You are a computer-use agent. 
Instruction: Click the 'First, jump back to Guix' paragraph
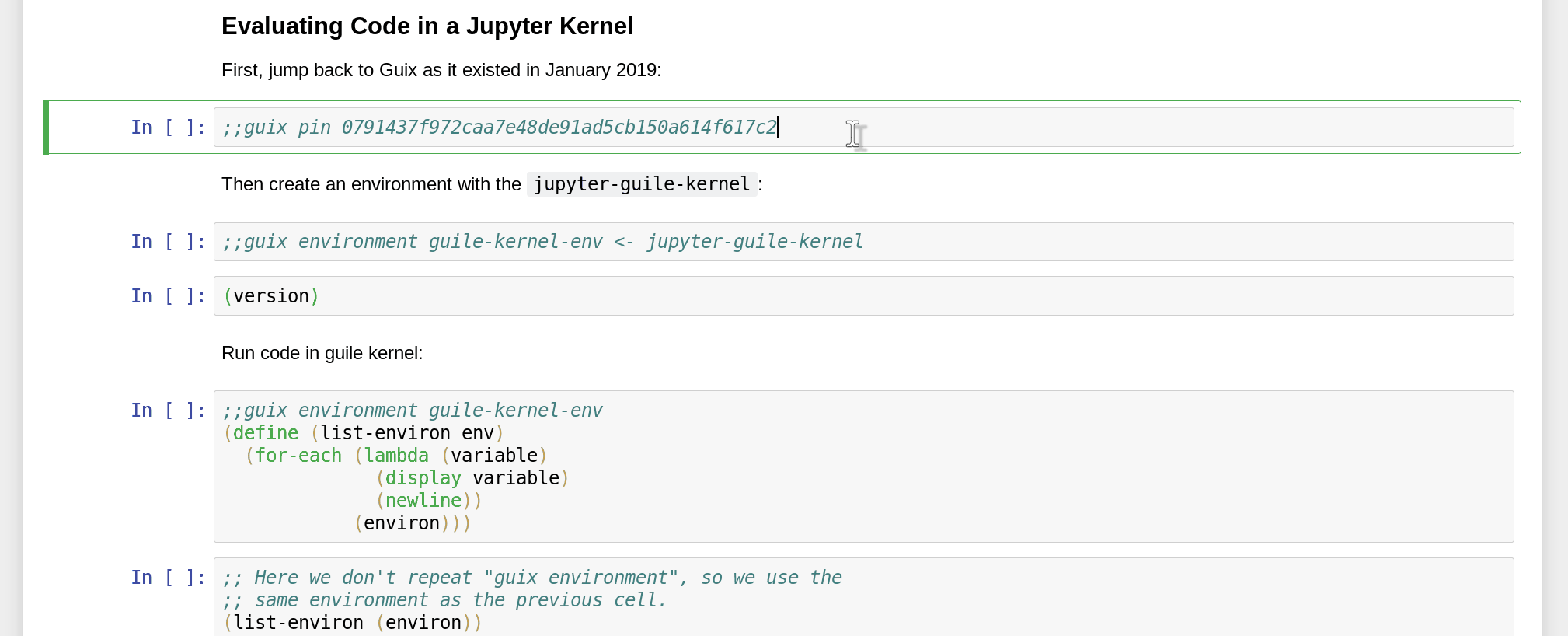point(441,70)
